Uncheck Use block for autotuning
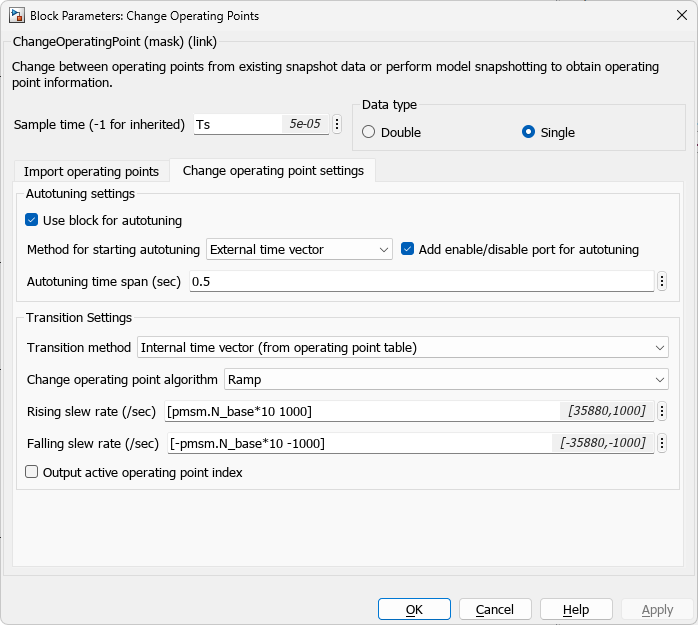The height and width of the screenshot is (625, 698). (32, 220)
